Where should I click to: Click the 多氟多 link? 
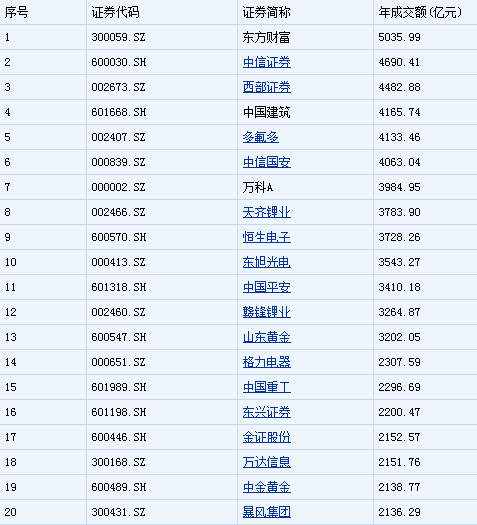tap(261, 137)
